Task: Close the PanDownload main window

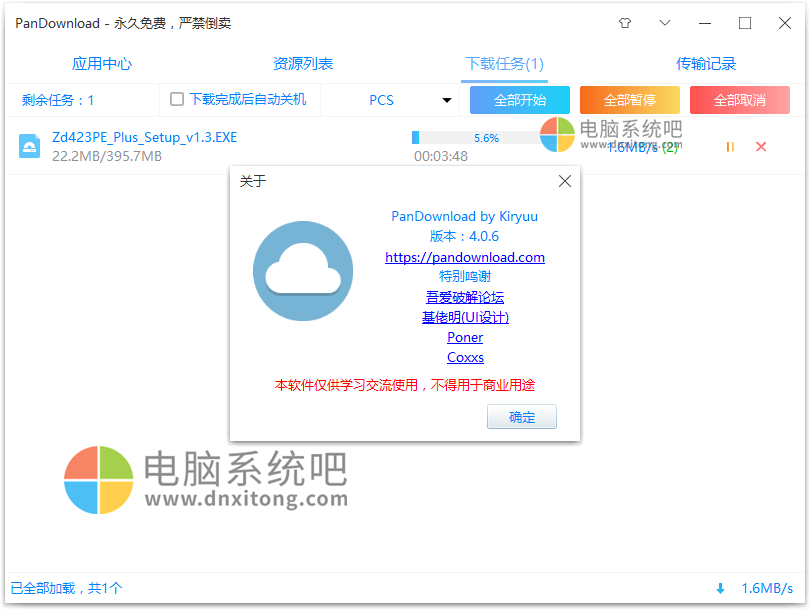Action: point(785,23)
